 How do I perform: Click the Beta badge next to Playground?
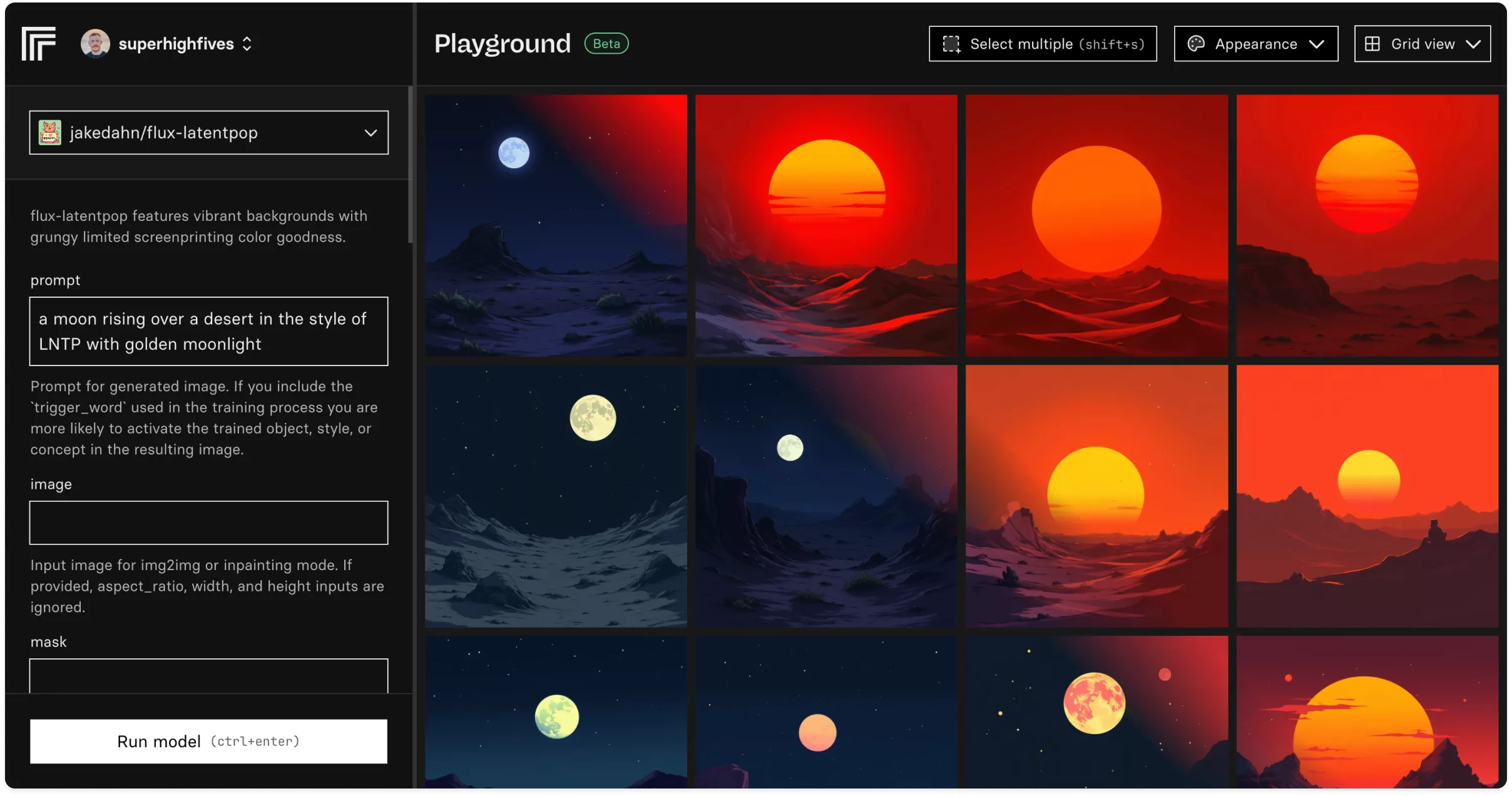click(x=606, y=43)
